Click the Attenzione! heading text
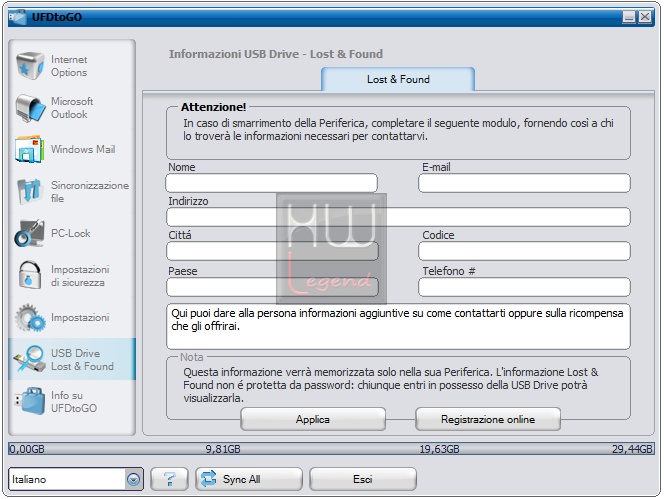The width and height of the screenshot is (664, 499). (213, 107)
